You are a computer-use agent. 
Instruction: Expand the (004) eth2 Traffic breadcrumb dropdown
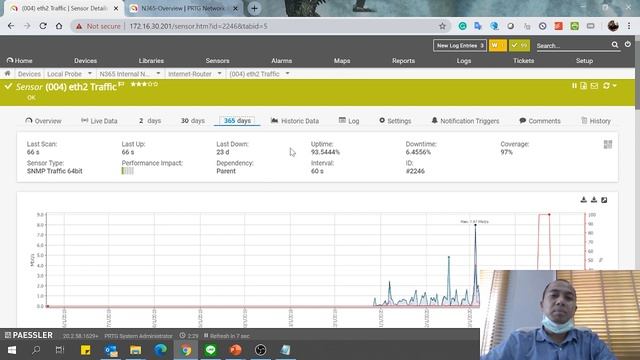coord(287,73)
